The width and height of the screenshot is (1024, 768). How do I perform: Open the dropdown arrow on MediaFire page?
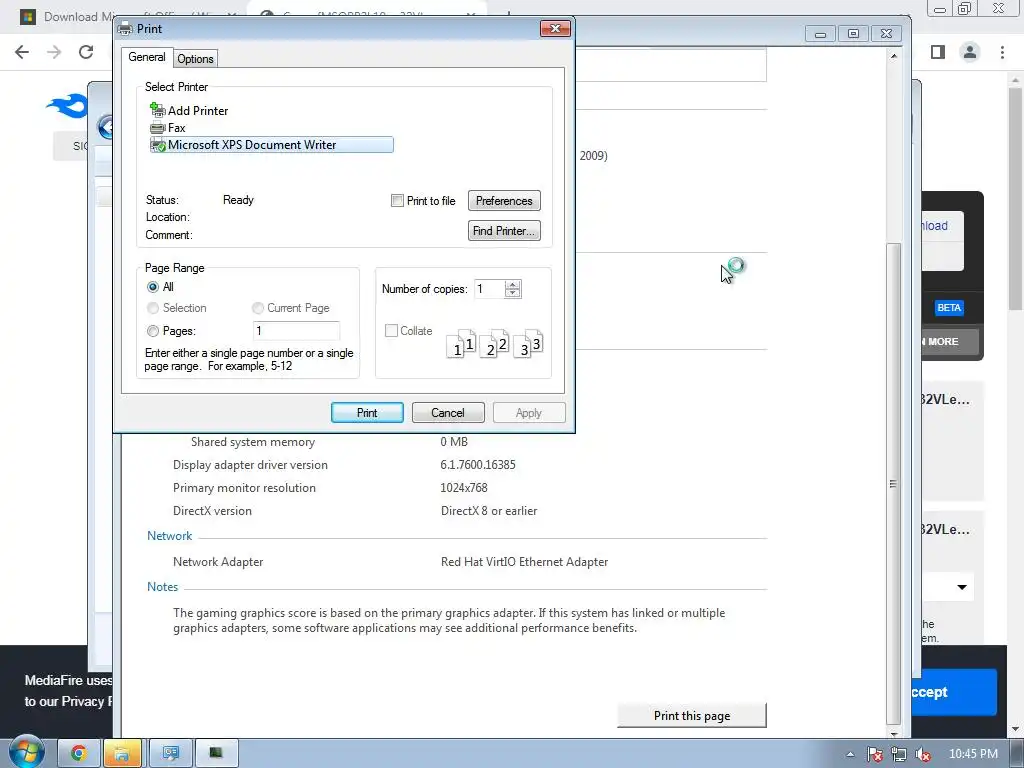pos(962,587)
